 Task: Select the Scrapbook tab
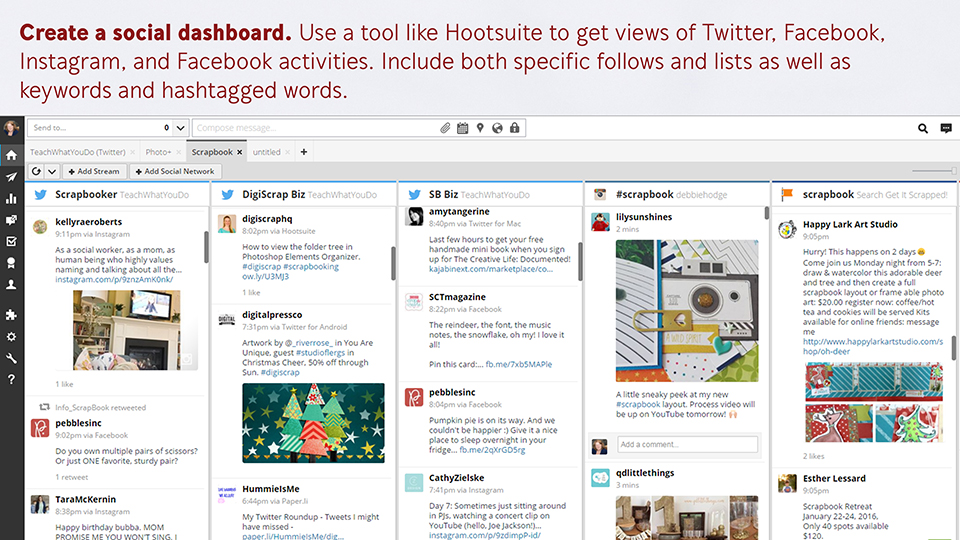coord(212,152)
